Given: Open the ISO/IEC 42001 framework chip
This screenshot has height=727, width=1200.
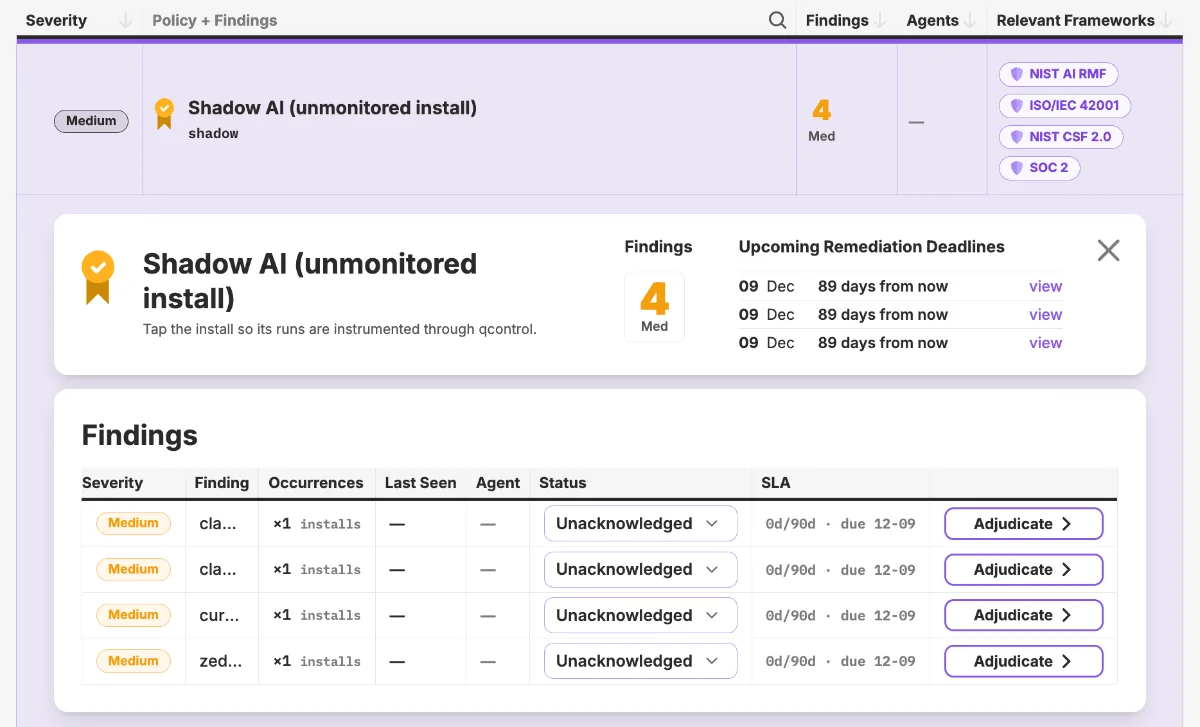Looking at the screenshot, I should coord(1065,105).
